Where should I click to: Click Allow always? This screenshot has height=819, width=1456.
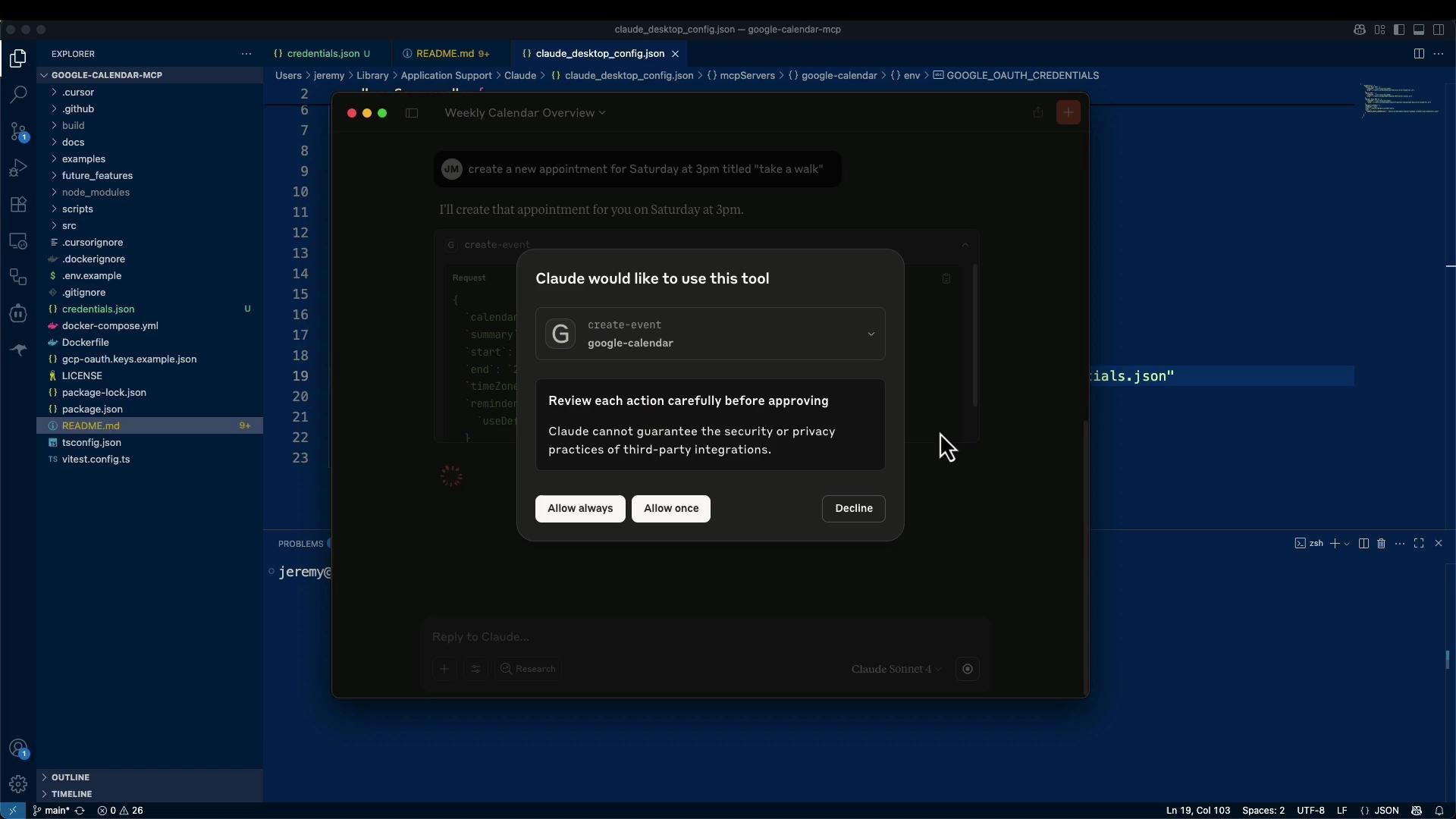(x=580, y=508)
